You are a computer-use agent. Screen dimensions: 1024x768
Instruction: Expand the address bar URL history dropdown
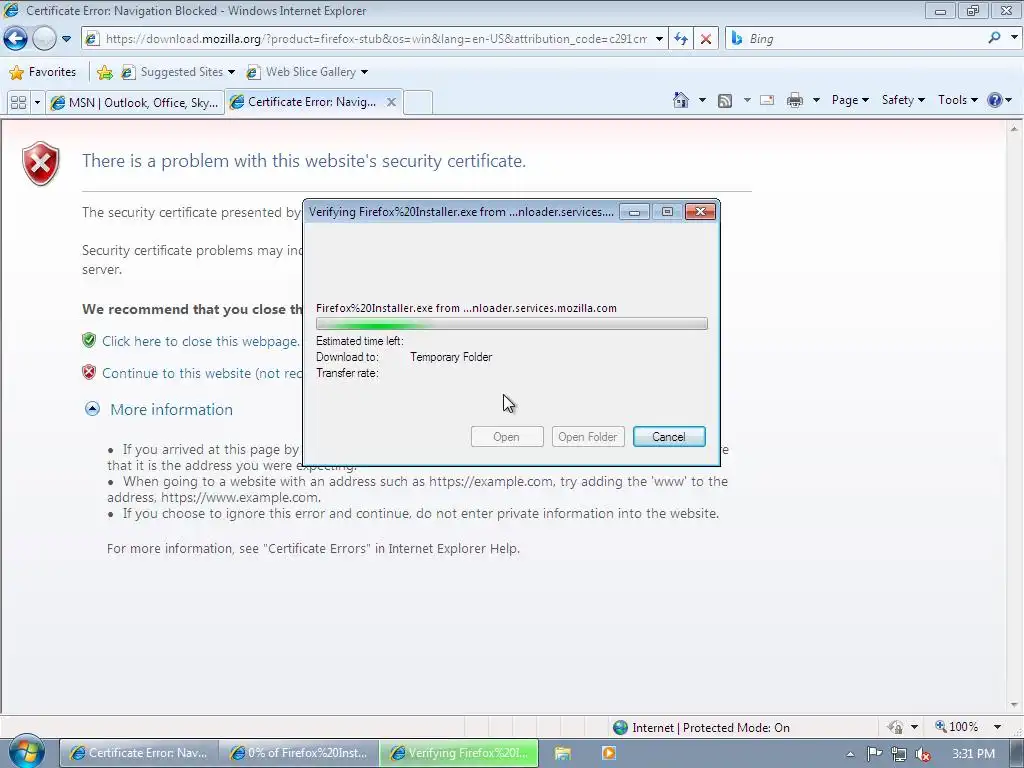660,39
